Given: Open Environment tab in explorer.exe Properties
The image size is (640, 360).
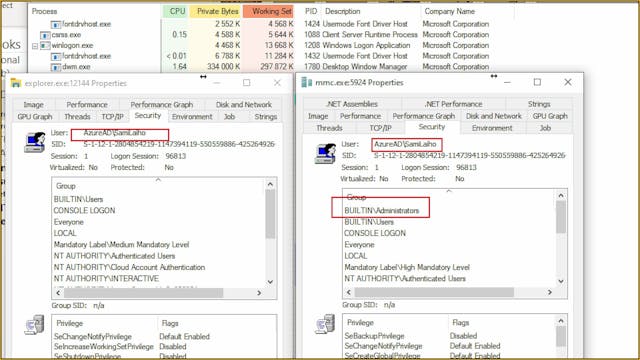Looking at the screenshot, I should pos(192,117).
